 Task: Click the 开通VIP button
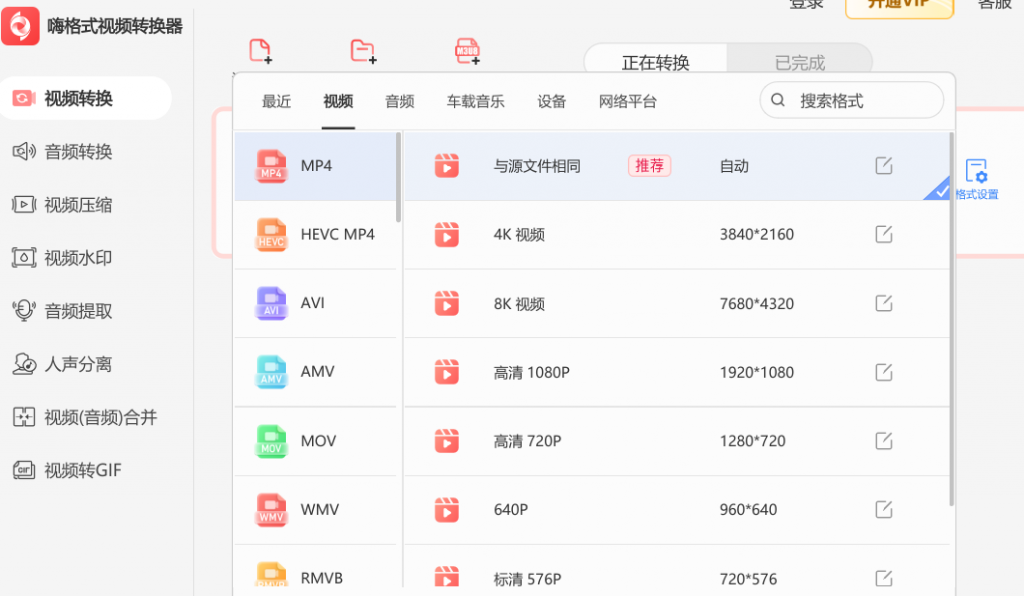click(898, 5)
